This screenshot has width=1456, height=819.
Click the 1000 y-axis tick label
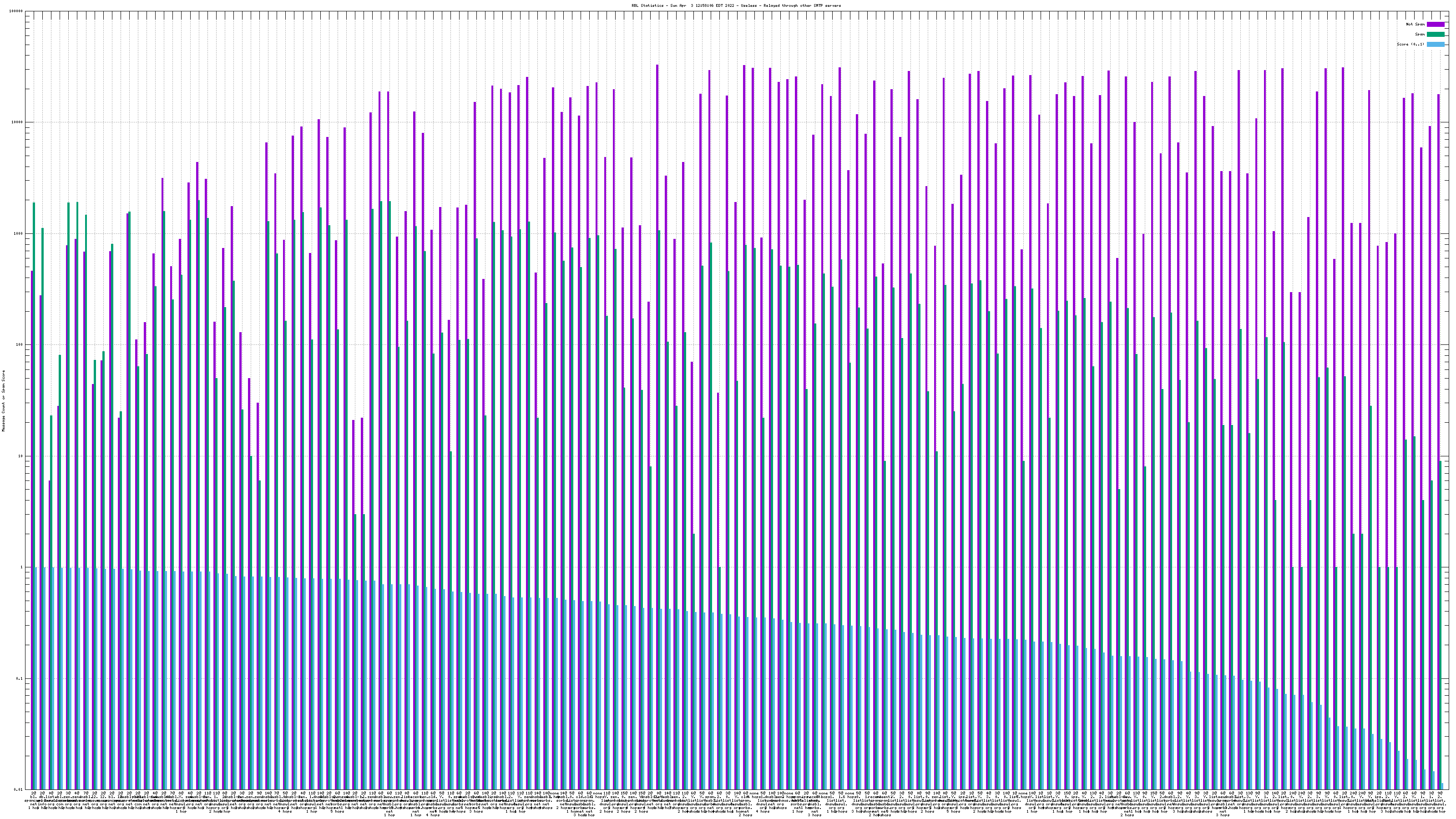(x=19, y=233)
